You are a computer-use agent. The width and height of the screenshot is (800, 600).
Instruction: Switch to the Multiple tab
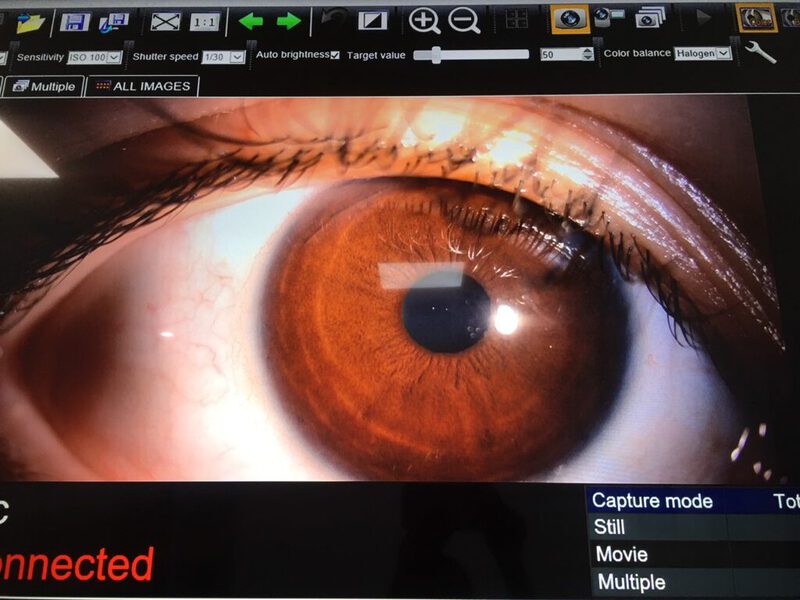(44, 87)
